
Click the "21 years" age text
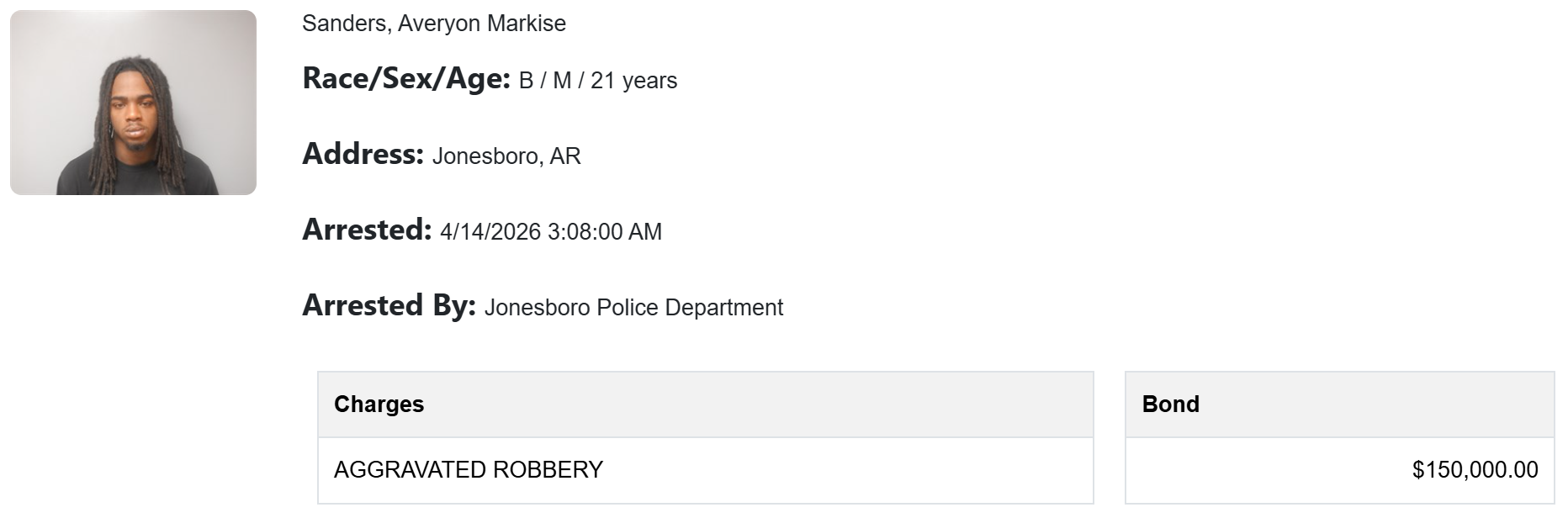(x=633, y=81)
